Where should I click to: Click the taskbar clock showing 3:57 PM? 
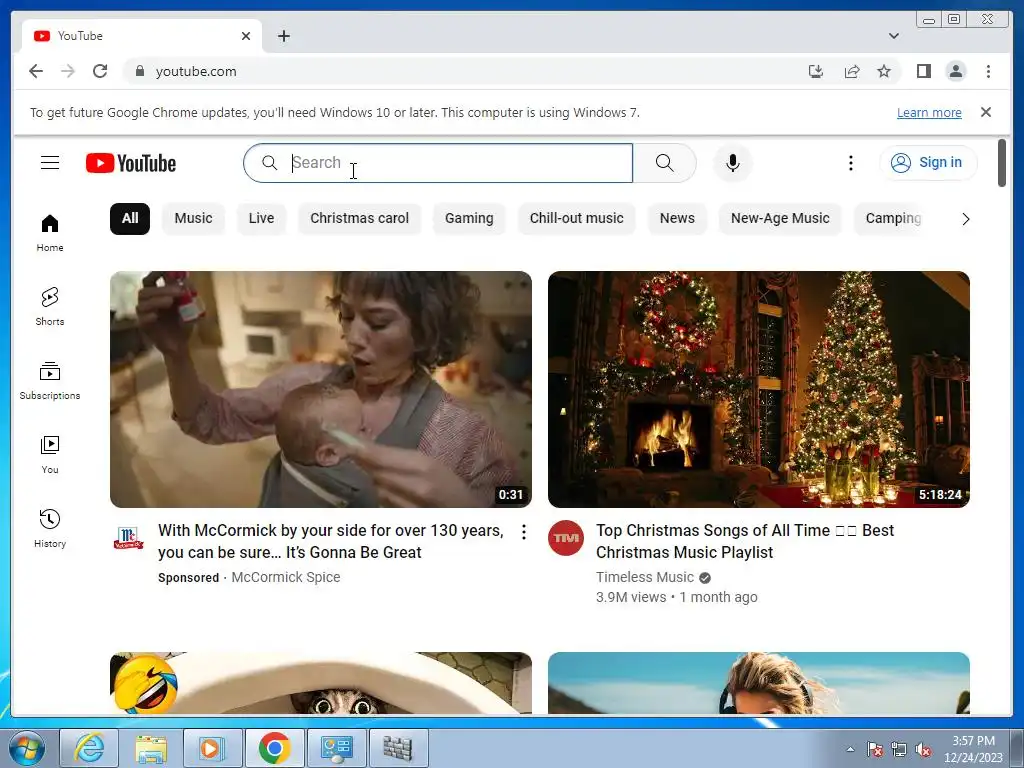[x=973, y=749]
